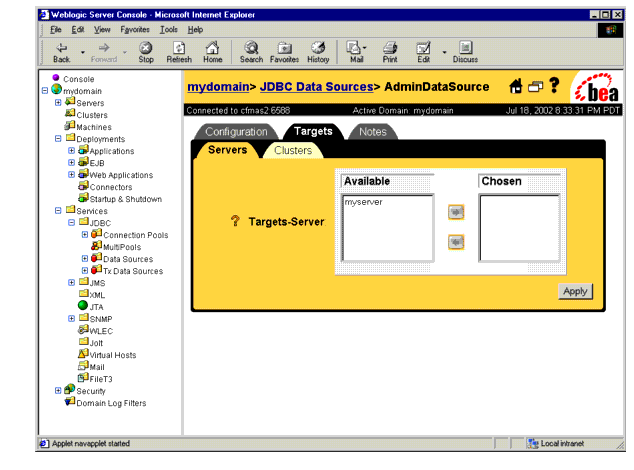Viewport: 634px width, 470px height.
Task: Open the Back button dropdown arrow
Action: [x=82, y=52]
